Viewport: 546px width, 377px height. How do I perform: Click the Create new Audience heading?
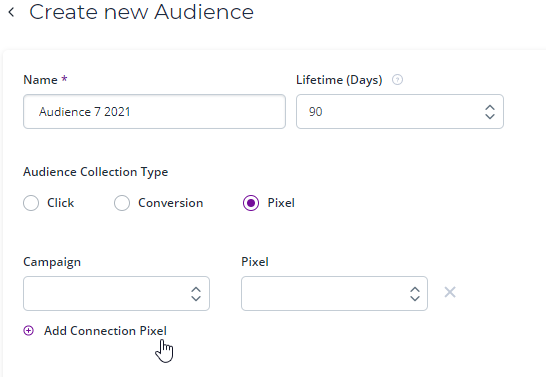pos(141,12)
